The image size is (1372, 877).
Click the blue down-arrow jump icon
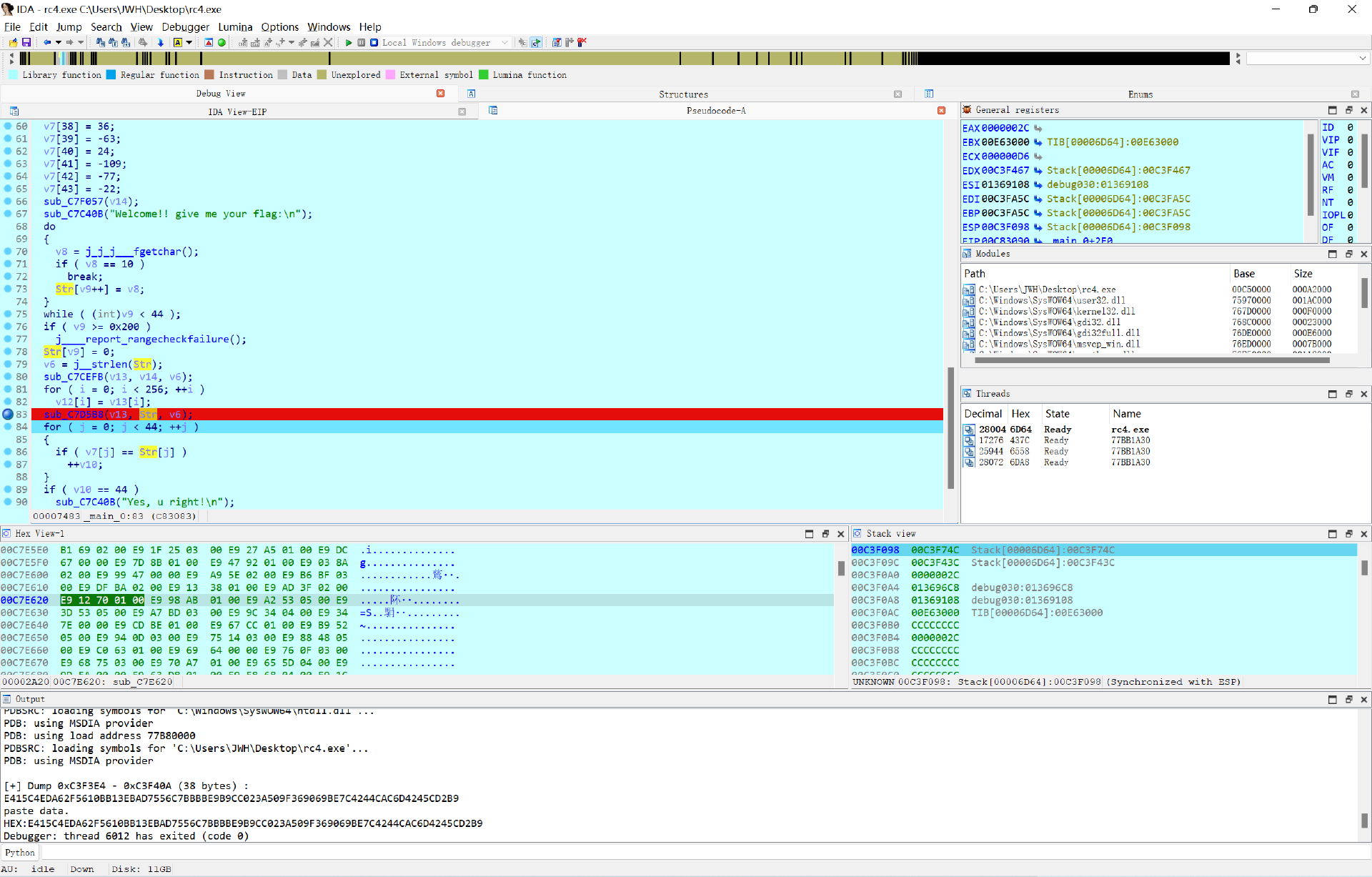click(160, 43)
